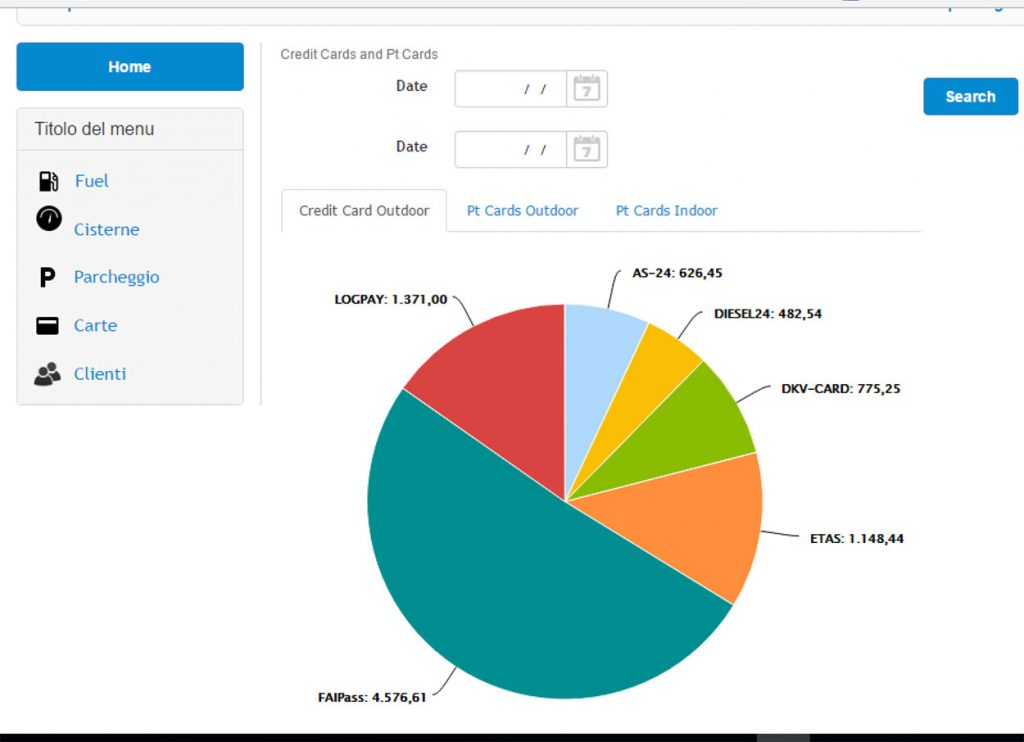Open the Carte menu link
1024x742 pixels.
[x=95, y=325]
